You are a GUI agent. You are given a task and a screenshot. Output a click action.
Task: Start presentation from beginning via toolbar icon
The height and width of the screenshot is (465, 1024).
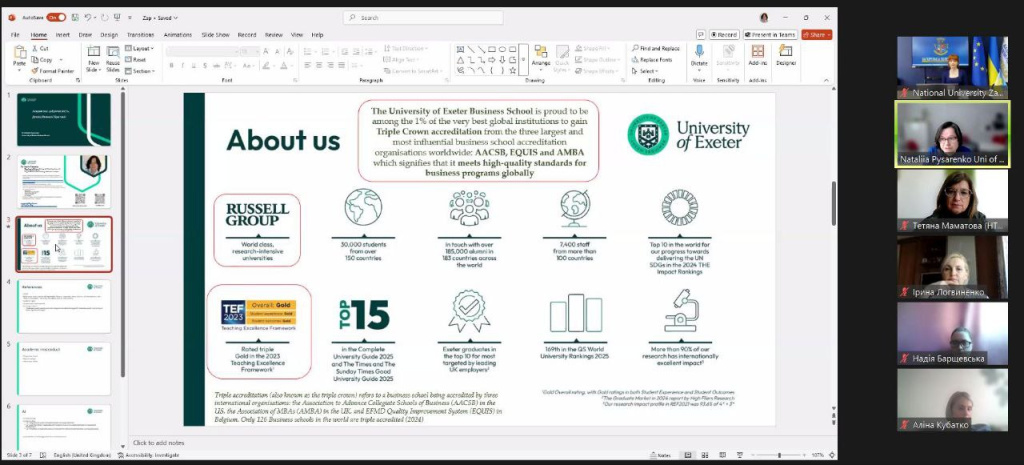click(x=117, y=18)
